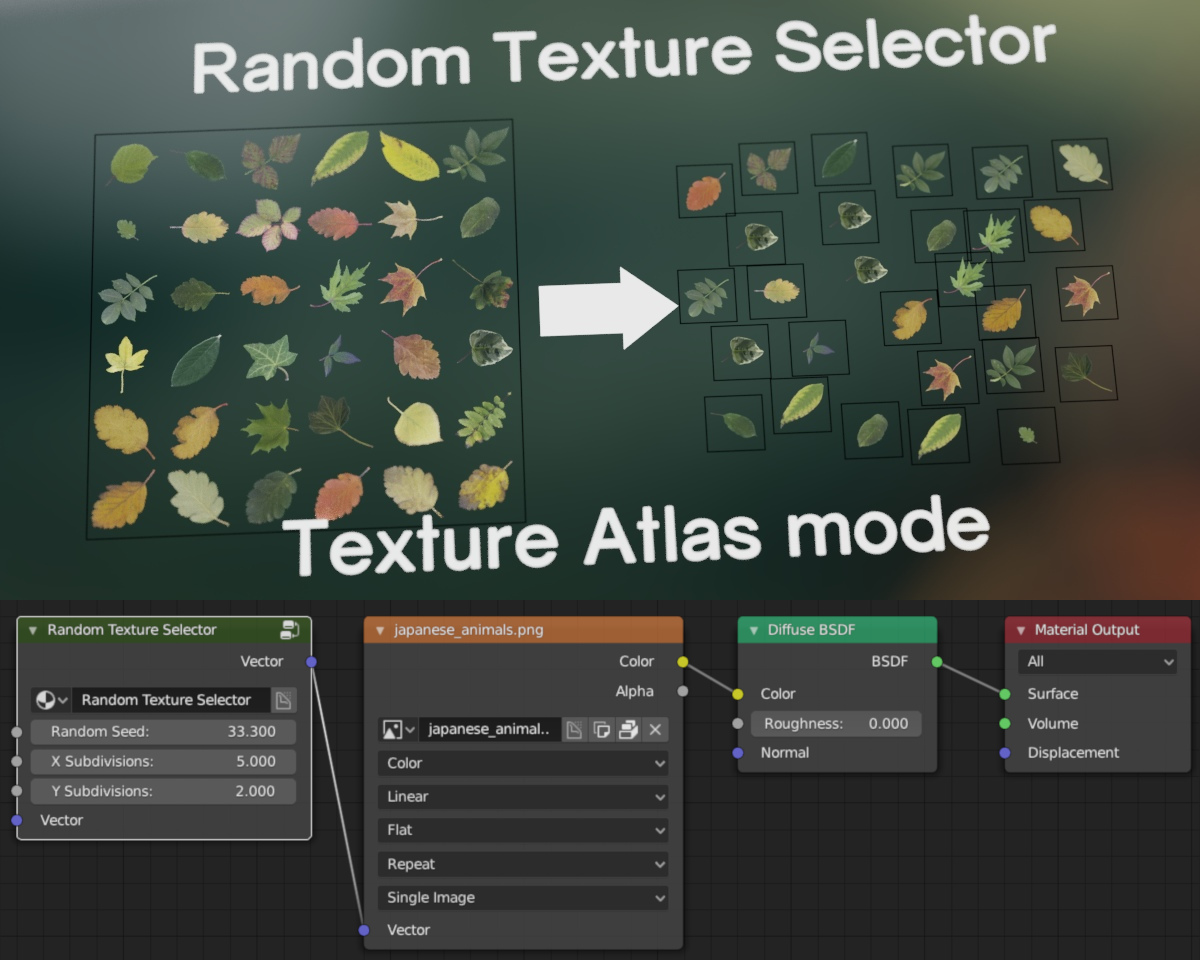Image resolution: width=1200 pixels, height=960 pixels.
Task: Click the japanese_animal.. image name field
Action: click(x=489, y=730)
